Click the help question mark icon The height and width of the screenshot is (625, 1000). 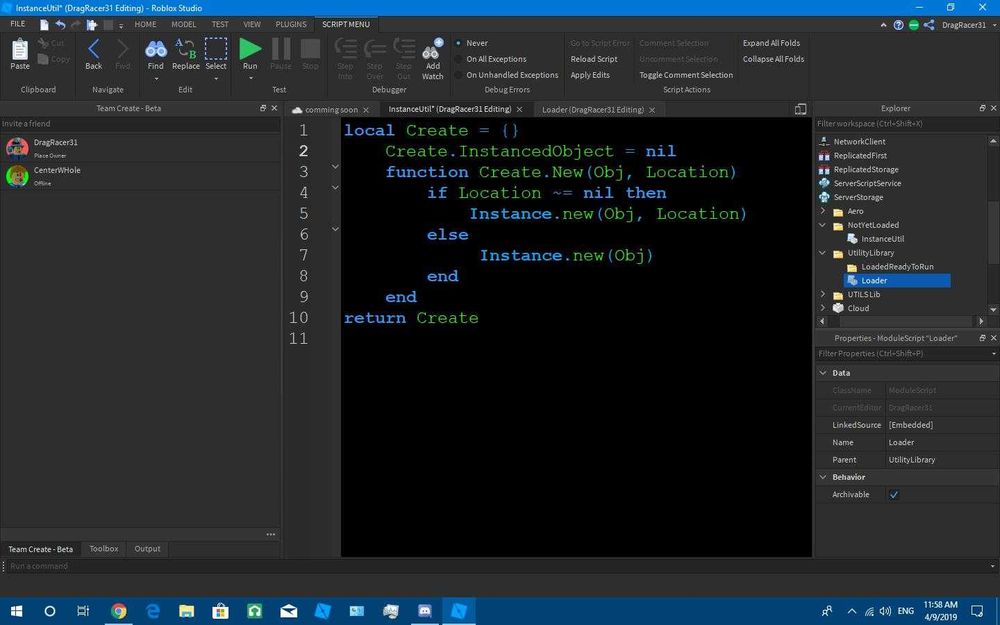pyautogui.click(x=898, y=25)
